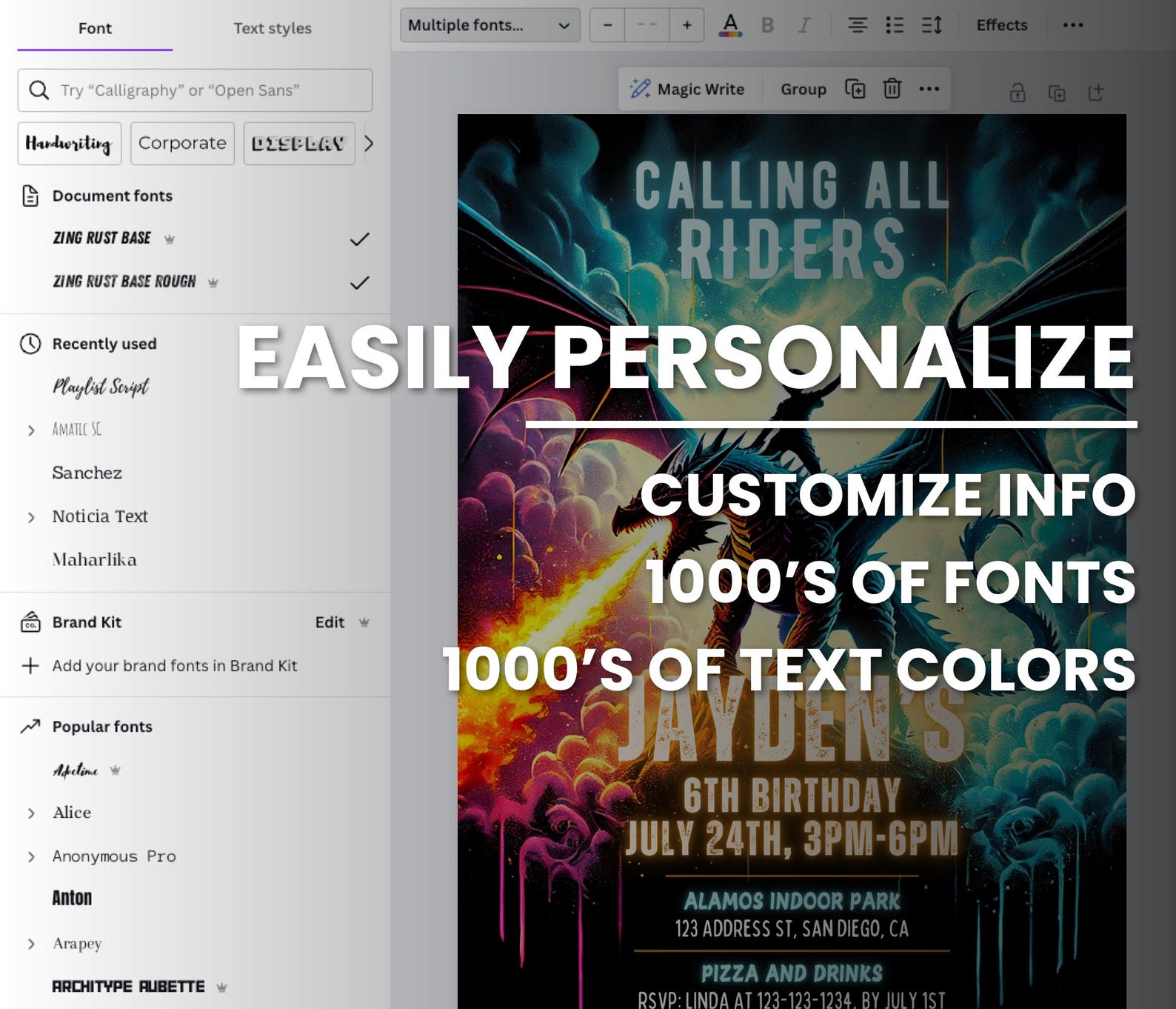The image size is (1176, 1009).
Task: Toggle italic formatting
Action: point(804,25)
